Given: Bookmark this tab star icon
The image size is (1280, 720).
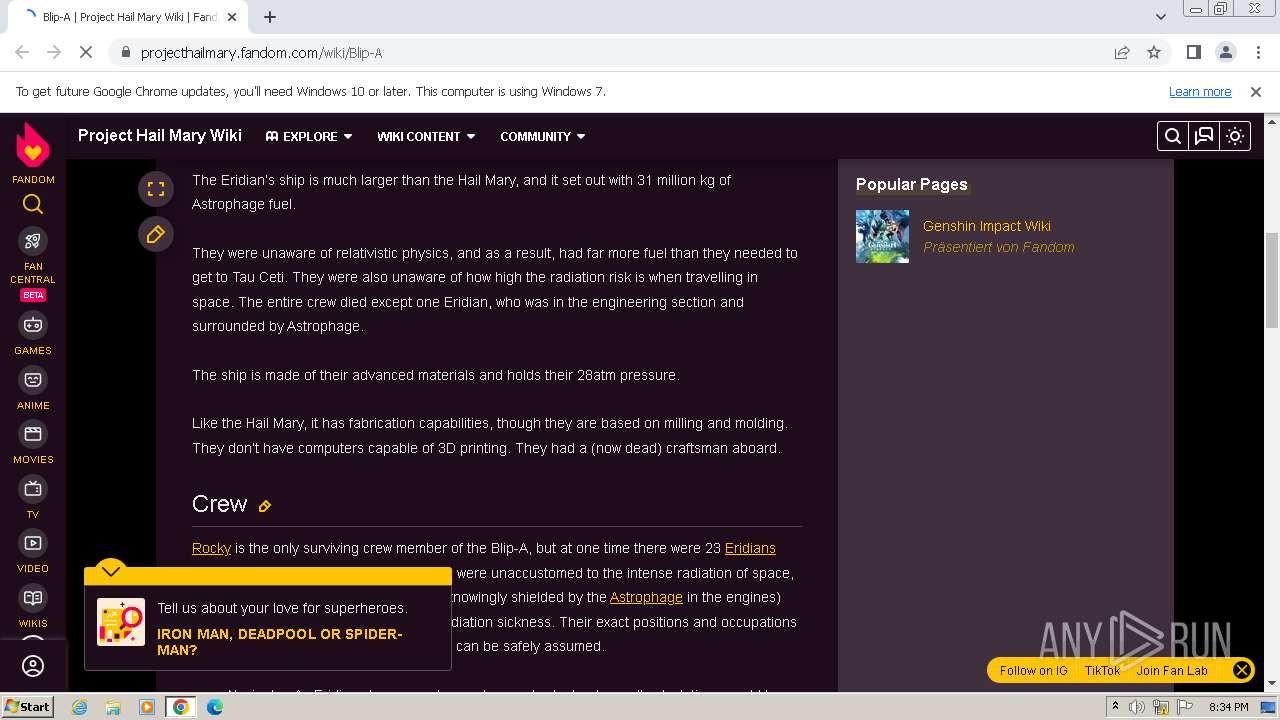Looking at the screenshot, I should (x=1154, y=52).
